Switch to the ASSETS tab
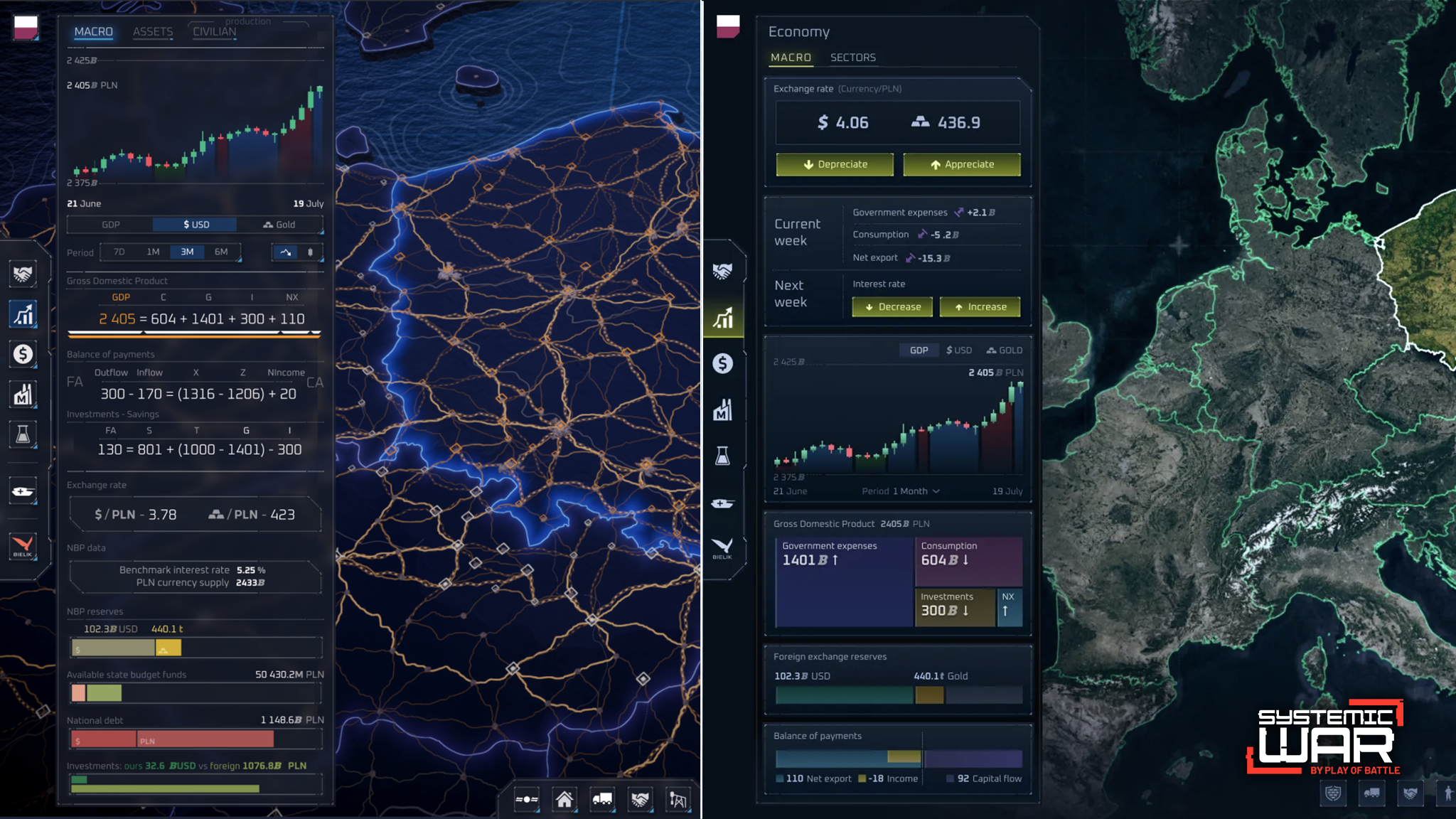The height and width of the screenshot is (819, 1456). (152, 32)
